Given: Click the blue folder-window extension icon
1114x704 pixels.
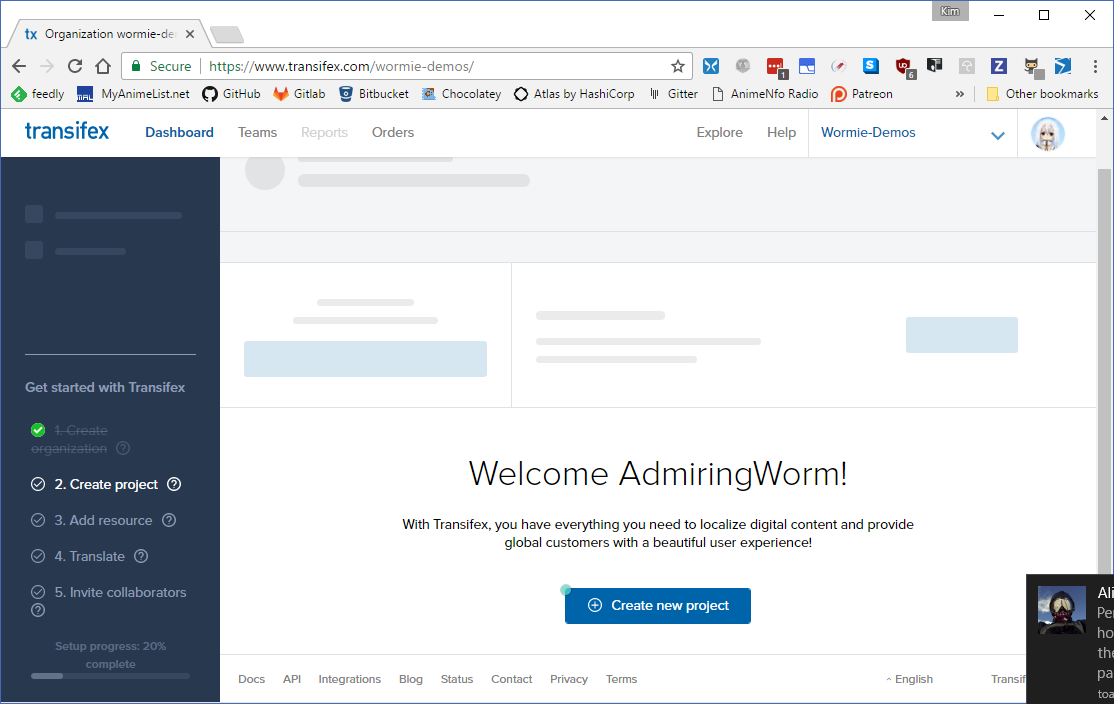Looking at the screenshot, I should click(807, 66).
